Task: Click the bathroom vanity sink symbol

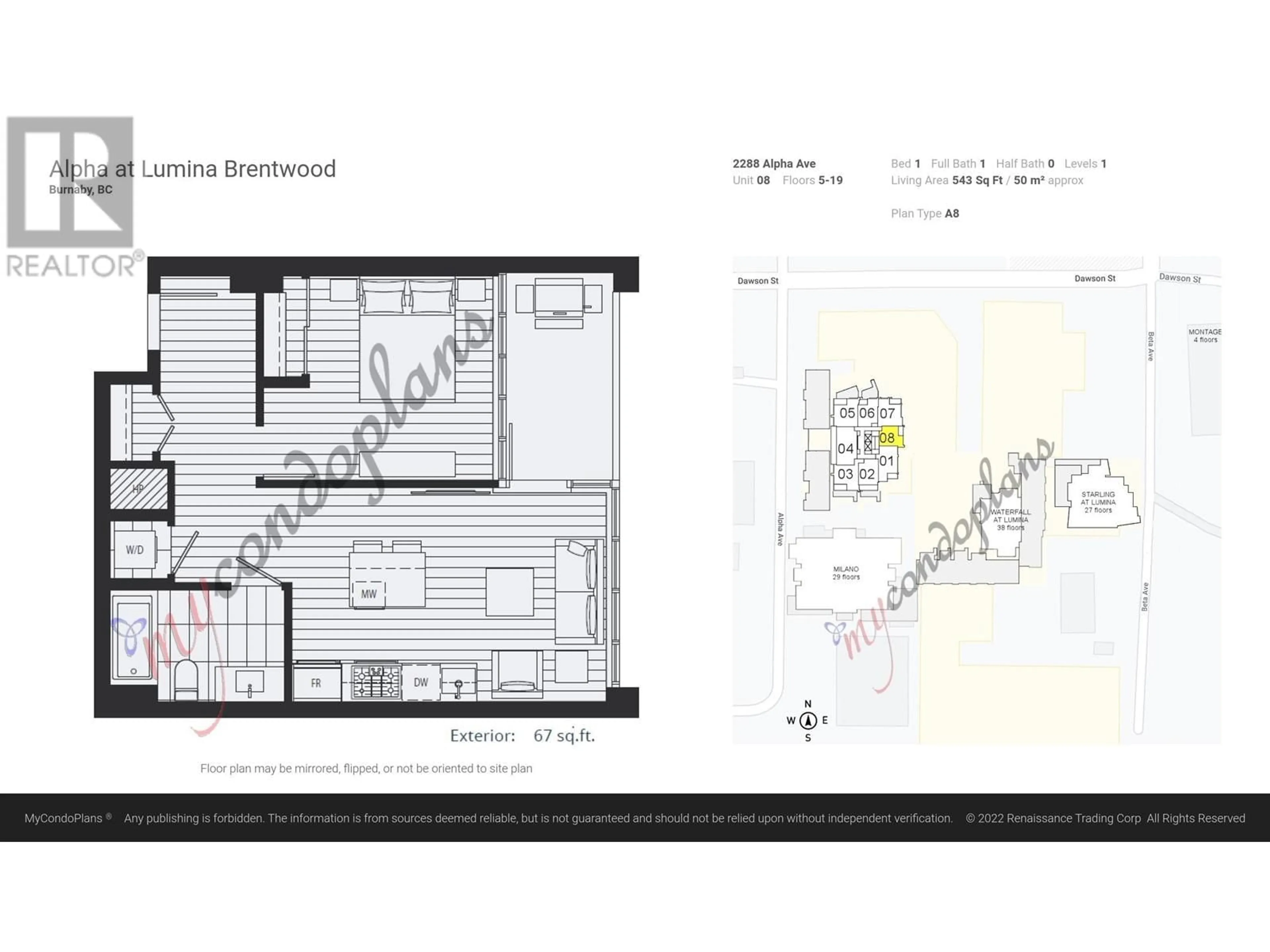Action: click(x=250, y=683)
